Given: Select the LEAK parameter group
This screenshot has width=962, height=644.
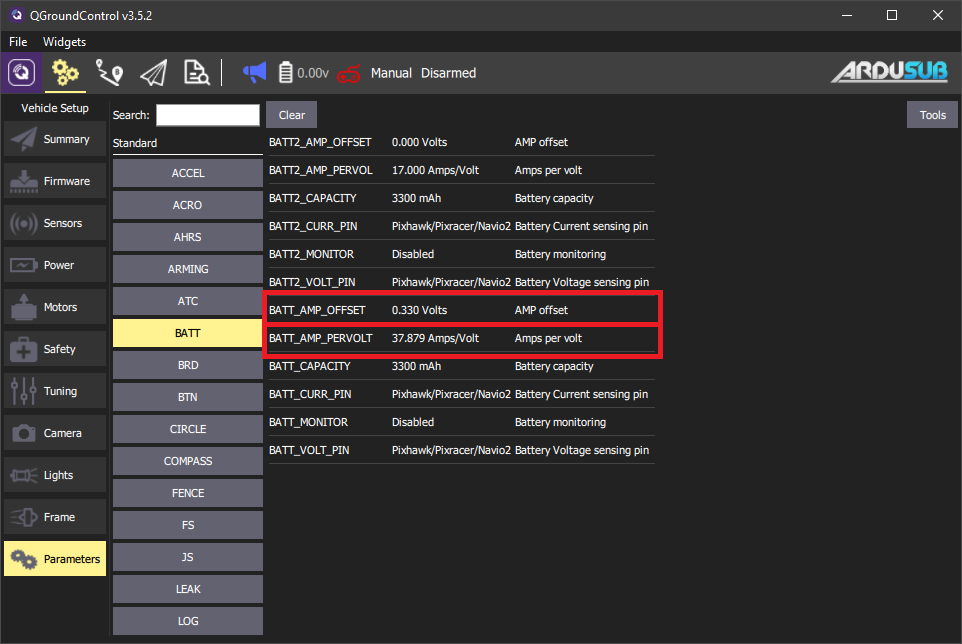Looking at the screenshot, I should coord(188,589).
